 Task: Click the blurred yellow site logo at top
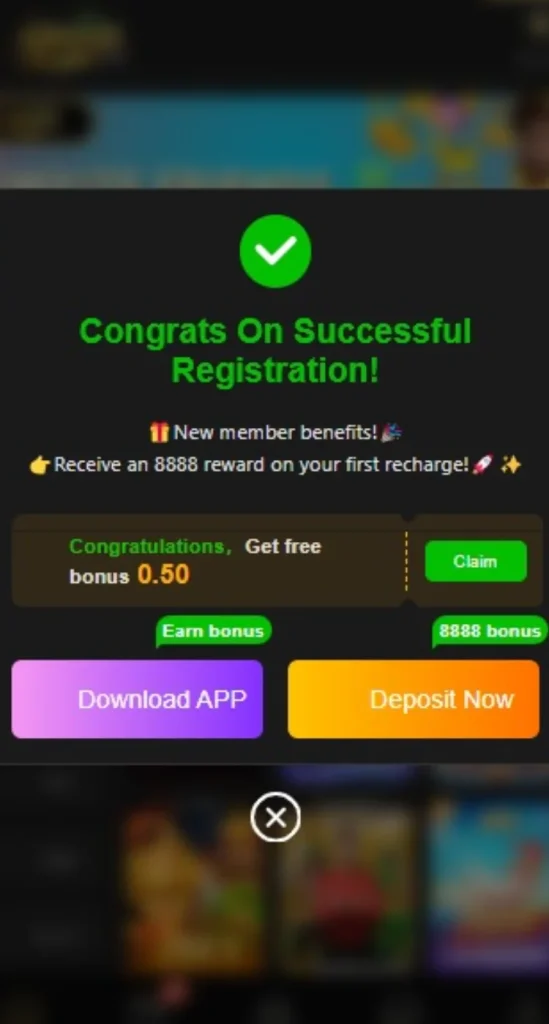coord(71,43)
